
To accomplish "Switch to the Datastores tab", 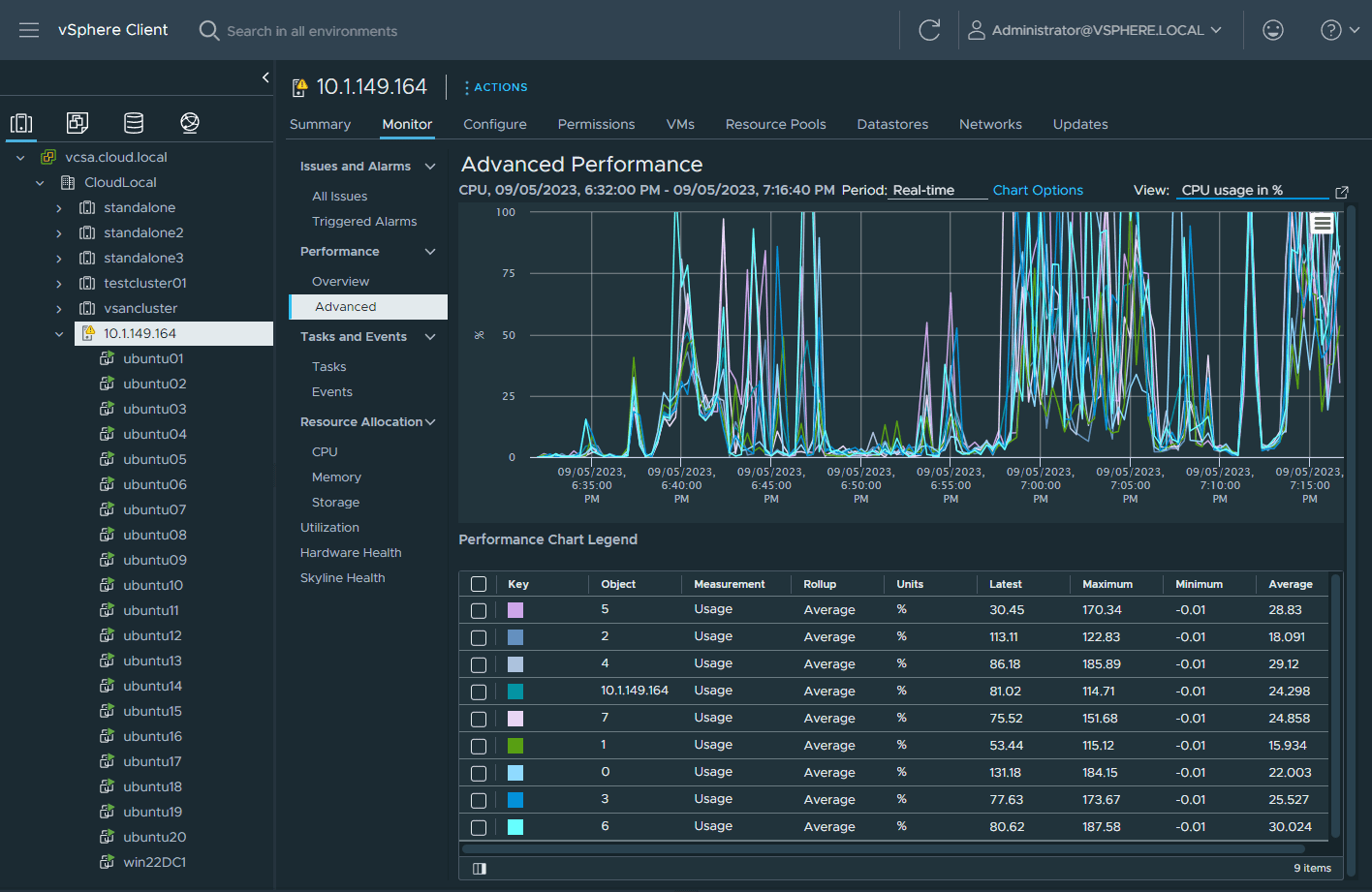I will tap(891, 124).
